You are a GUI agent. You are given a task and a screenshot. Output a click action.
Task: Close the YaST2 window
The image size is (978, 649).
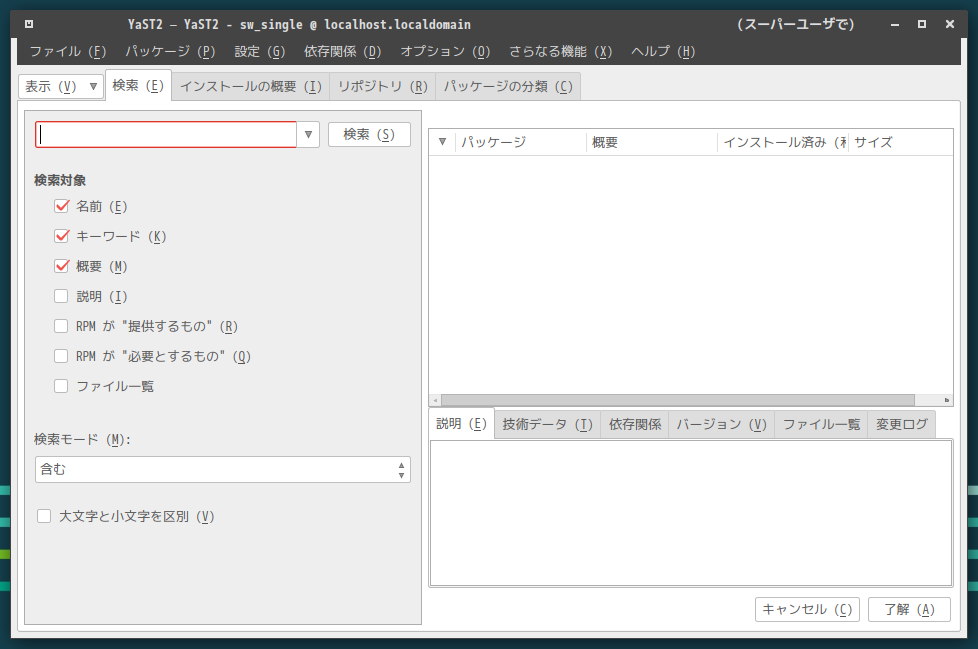point(950,24)
